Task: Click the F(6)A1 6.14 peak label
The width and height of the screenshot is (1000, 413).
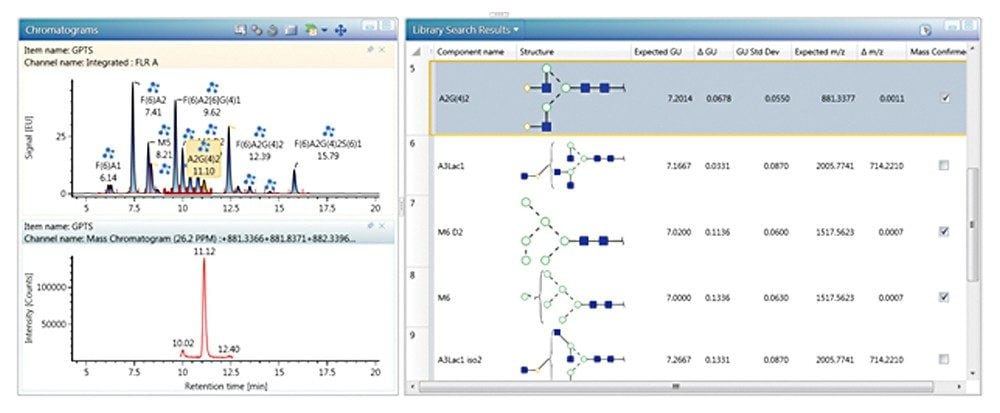Action: click(110, 172)
